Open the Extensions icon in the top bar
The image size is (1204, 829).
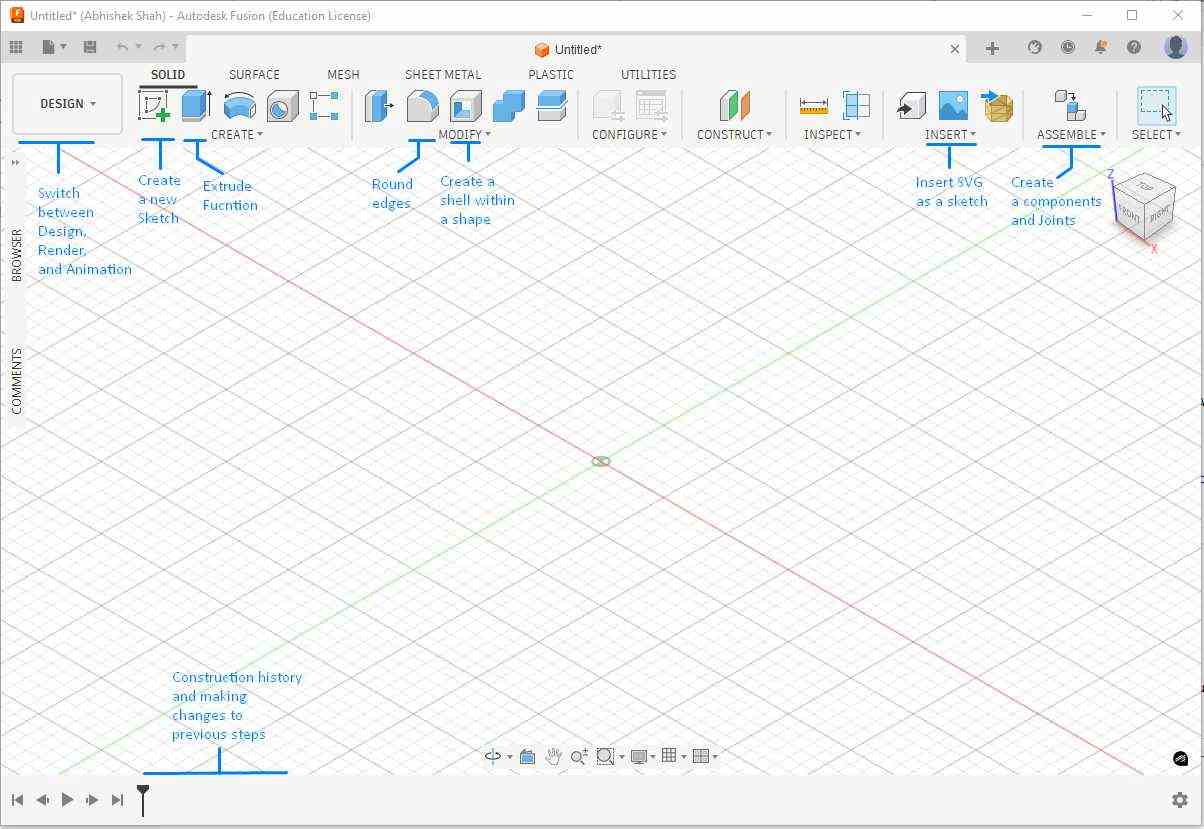tap(1035, 47)
